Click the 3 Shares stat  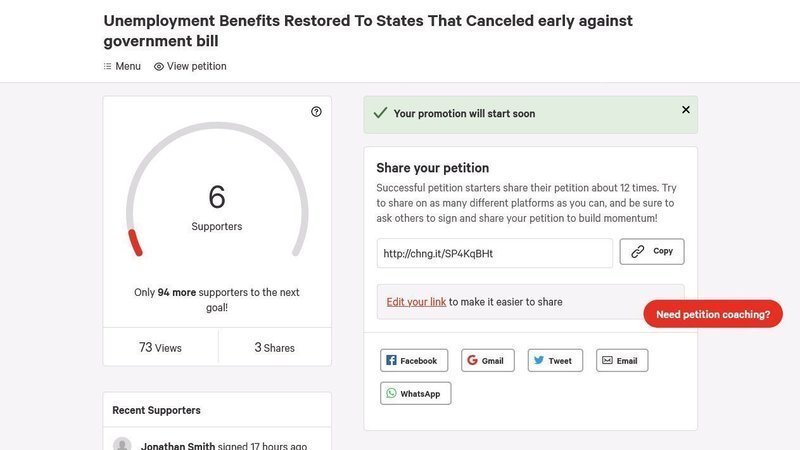coord(274,348)
